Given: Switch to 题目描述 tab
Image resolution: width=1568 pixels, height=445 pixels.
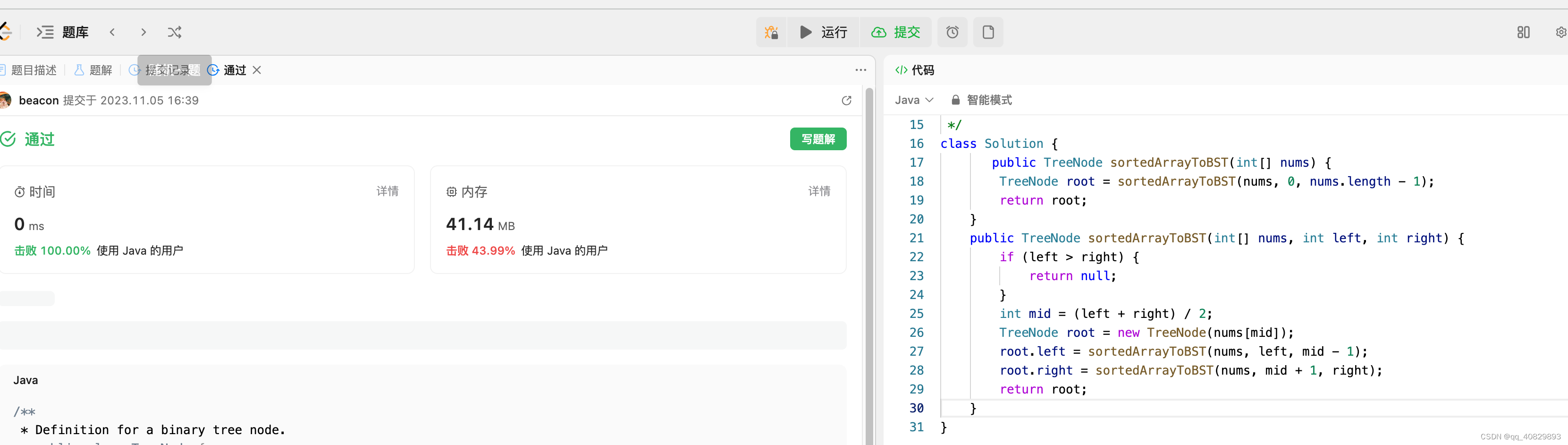Looking at the screenshot, I should 29,70.
